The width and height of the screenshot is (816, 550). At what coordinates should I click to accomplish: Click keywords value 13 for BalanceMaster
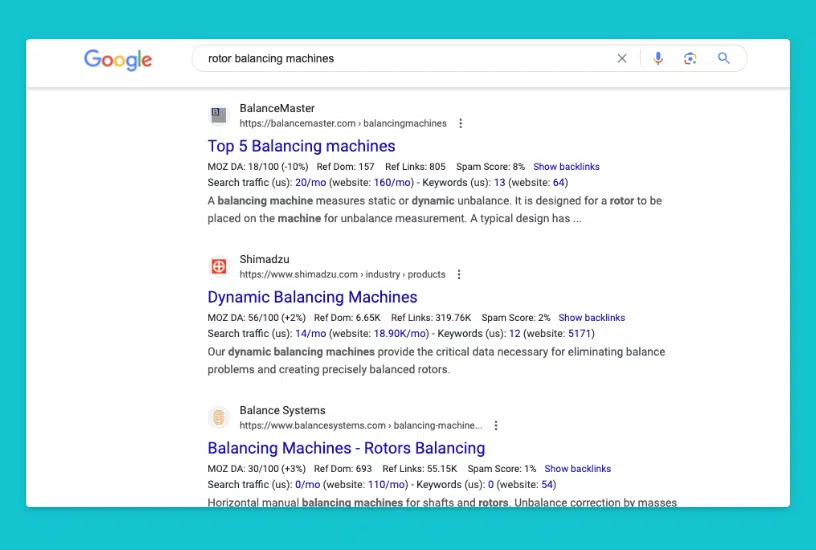click(500, 183)
